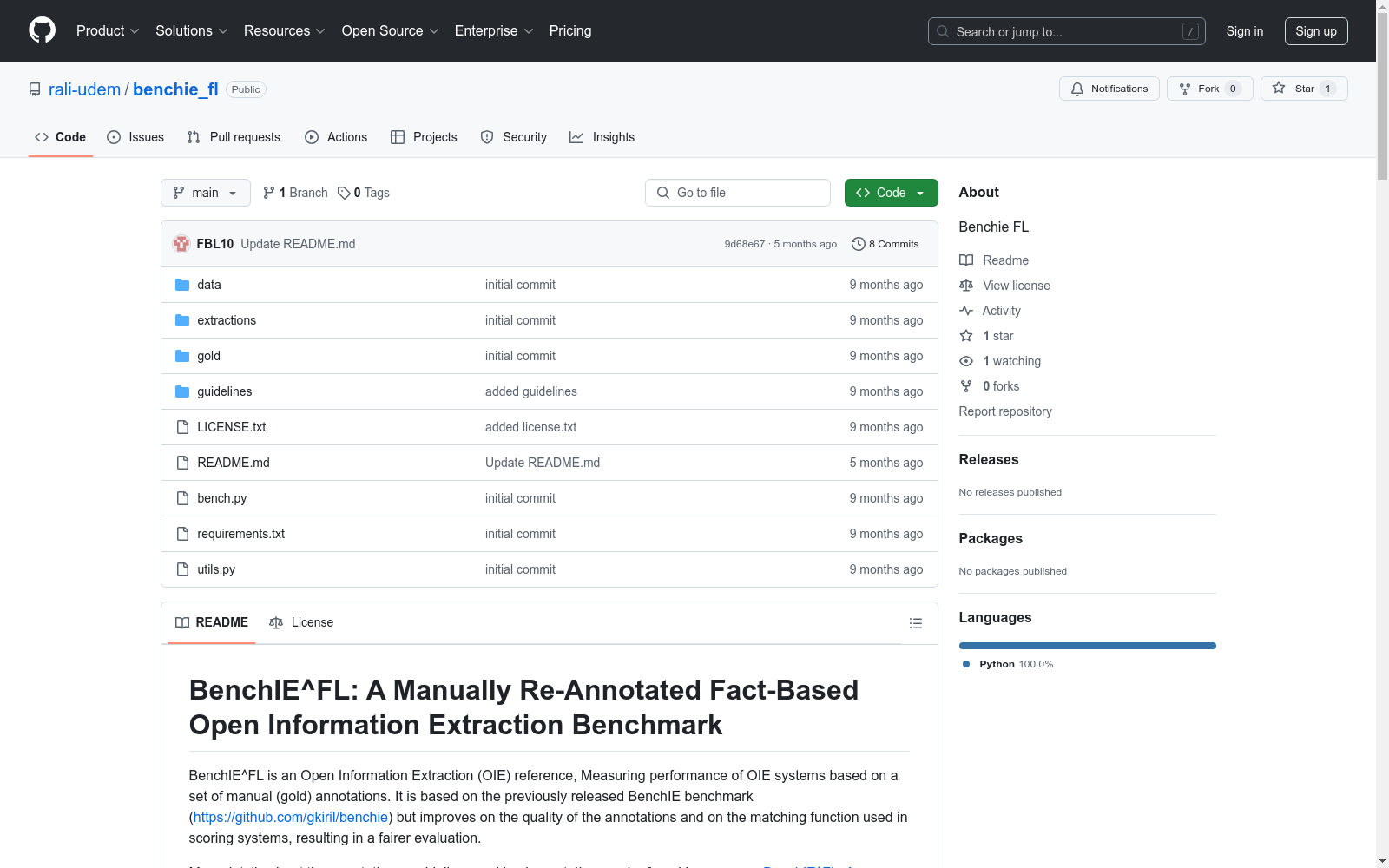The image size is (1389, 868).
Task: Open the gold folder icon
Action: (x=182, y=356)
